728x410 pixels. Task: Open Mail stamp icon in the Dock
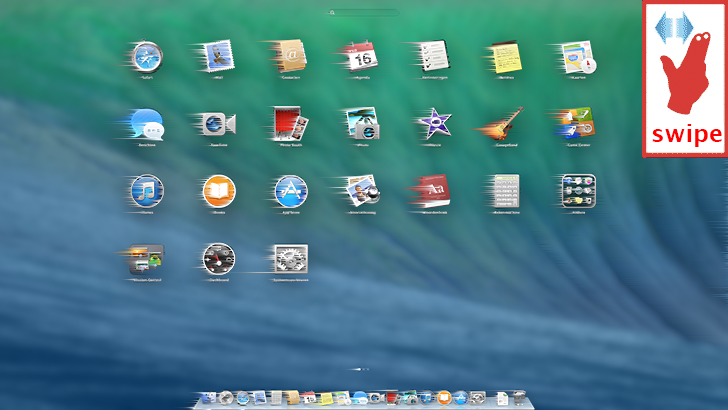260,398
